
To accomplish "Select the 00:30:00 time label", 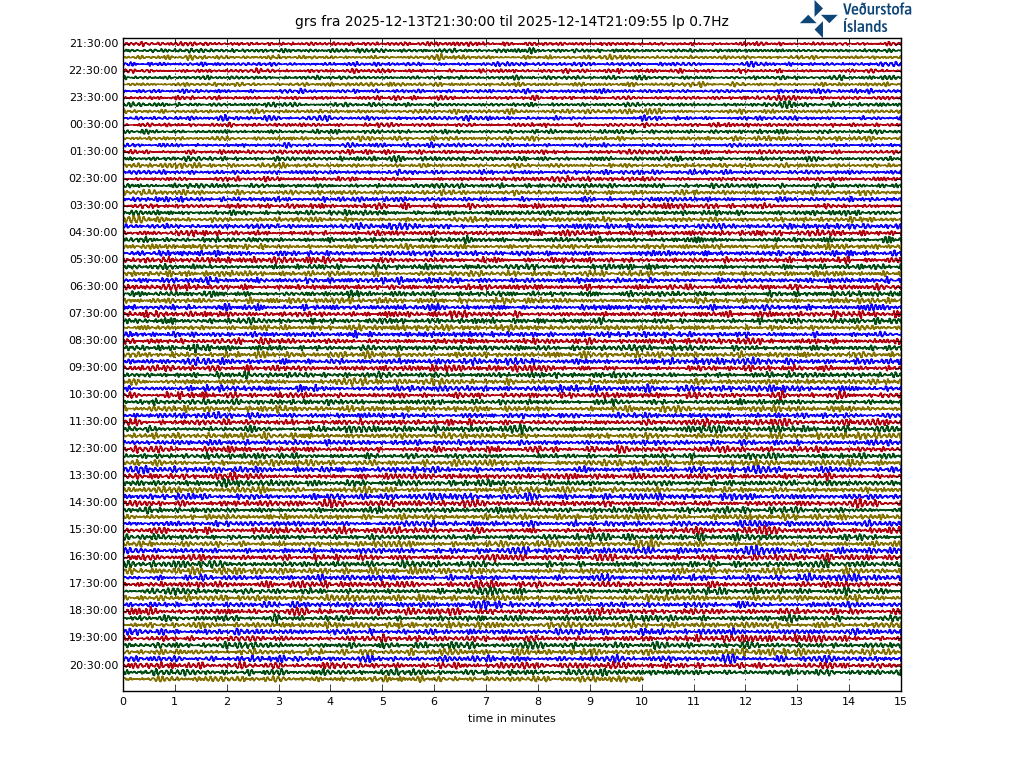I will 94,125.
